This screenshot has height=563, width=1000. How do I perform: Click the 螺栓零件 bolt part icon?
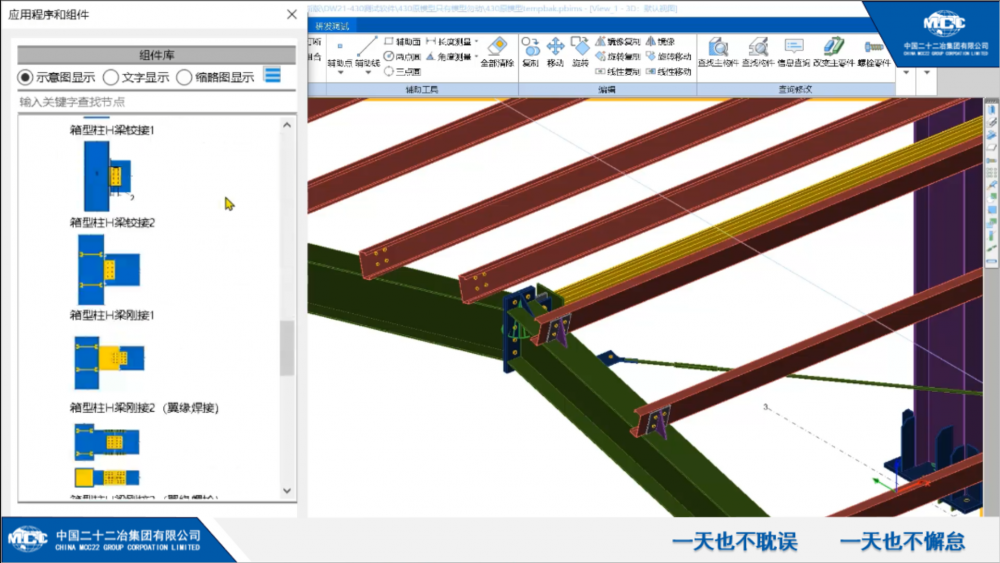tap(873, 47)
